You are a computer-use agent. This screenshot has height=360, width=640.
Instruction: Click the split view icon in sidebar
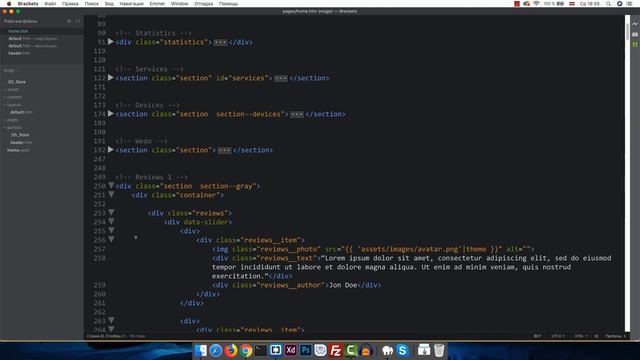(78, 21)
